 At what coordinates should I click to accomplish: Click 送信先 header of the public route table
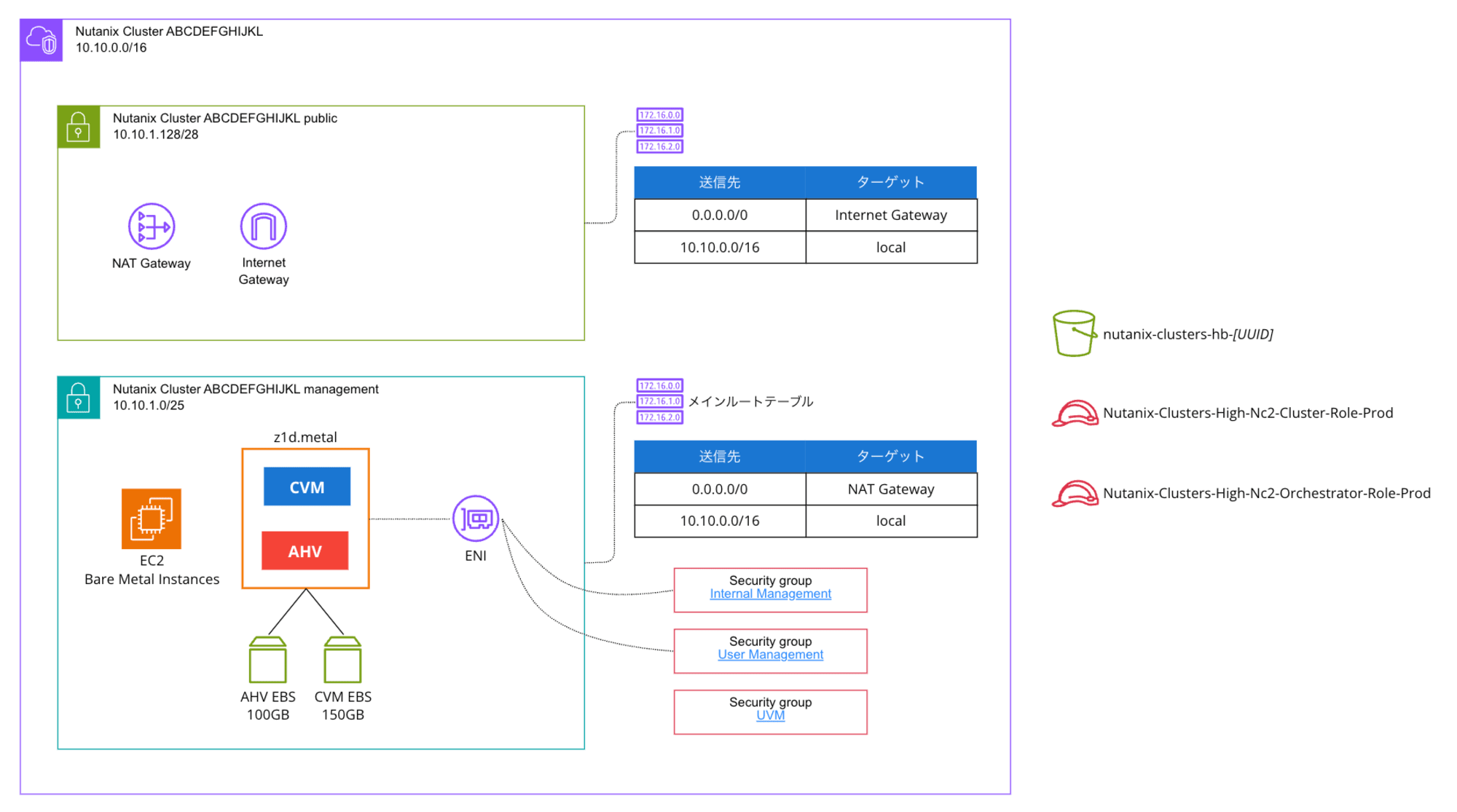click(x=720, y=182)
